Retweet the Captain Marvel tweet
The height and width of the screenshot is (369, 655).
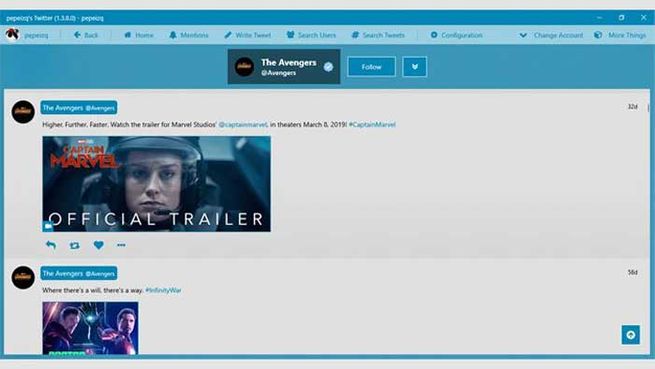tap(75, 245)
